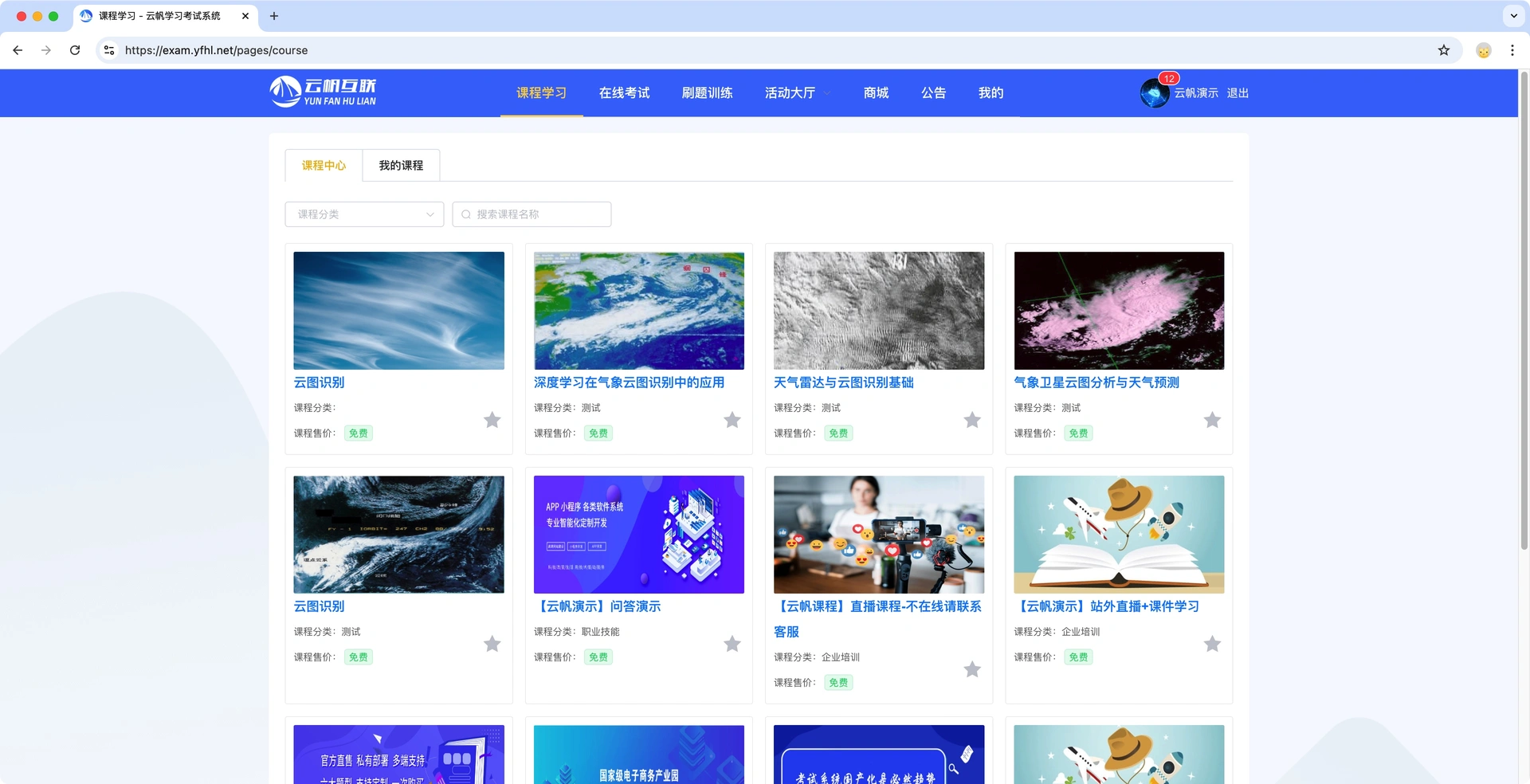Open Chrome three-dot menu
This screenshot has width=1530, height=784.
pyautogui.click(x=1512, y=50)
